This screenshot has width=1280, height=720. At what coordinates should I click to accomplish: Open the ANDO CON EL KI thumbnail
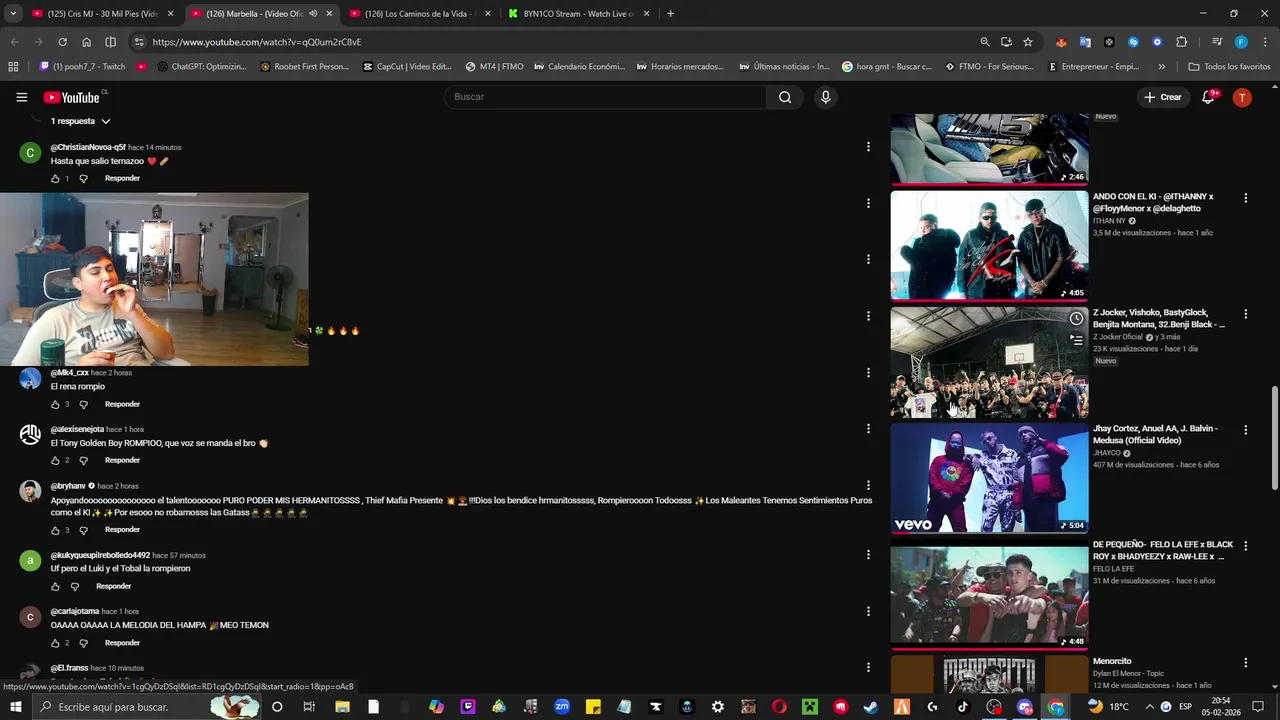pyautogui.click(x=989, y=245)
